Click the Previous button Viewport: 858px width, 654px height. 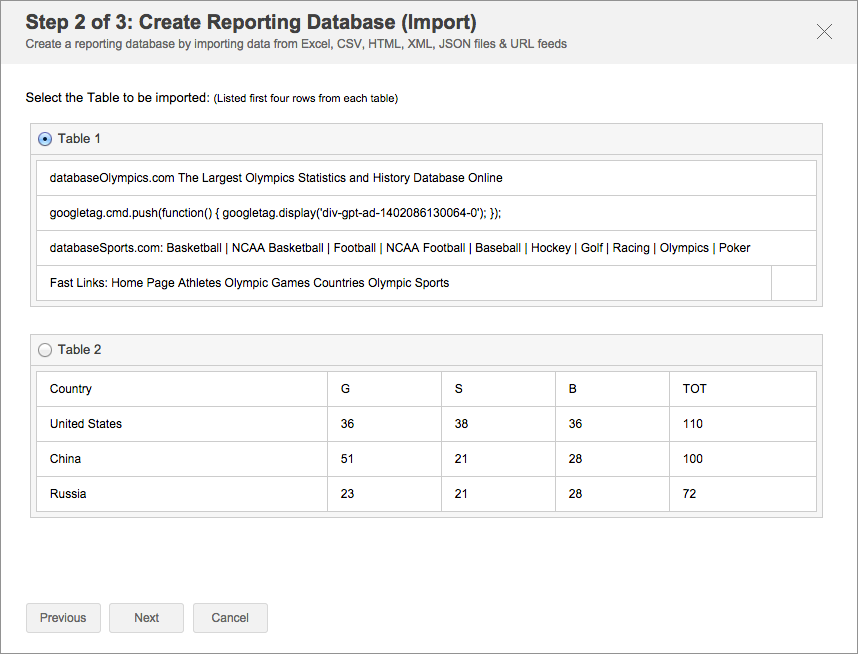(x=63, y=618)
